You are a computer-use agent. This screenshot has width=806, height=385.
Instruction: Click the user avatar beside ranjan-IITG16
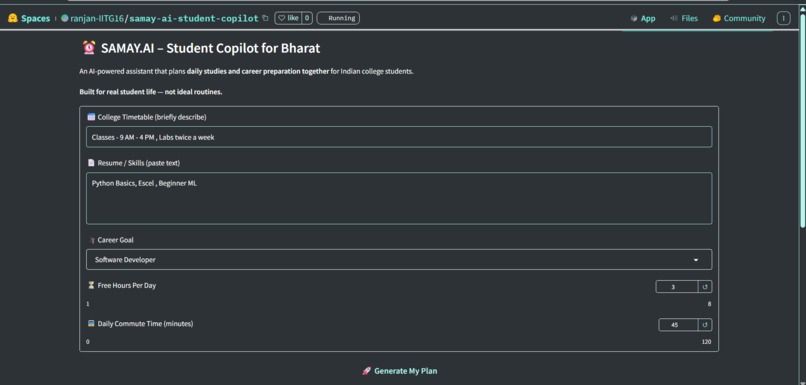pos(64,18)
